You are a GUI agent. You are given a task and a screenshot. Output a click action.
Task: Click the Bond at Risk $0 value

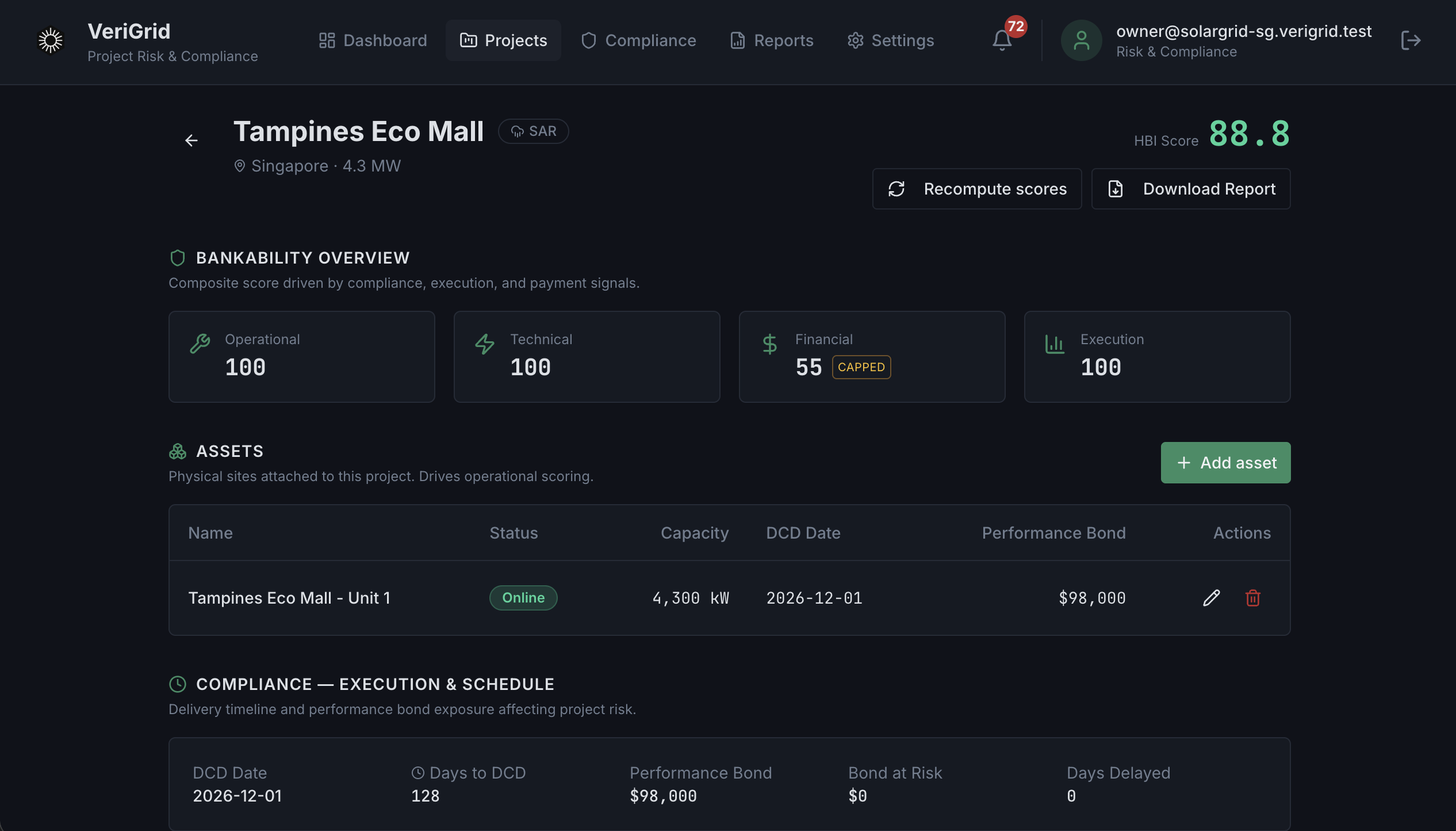(857, 796)
